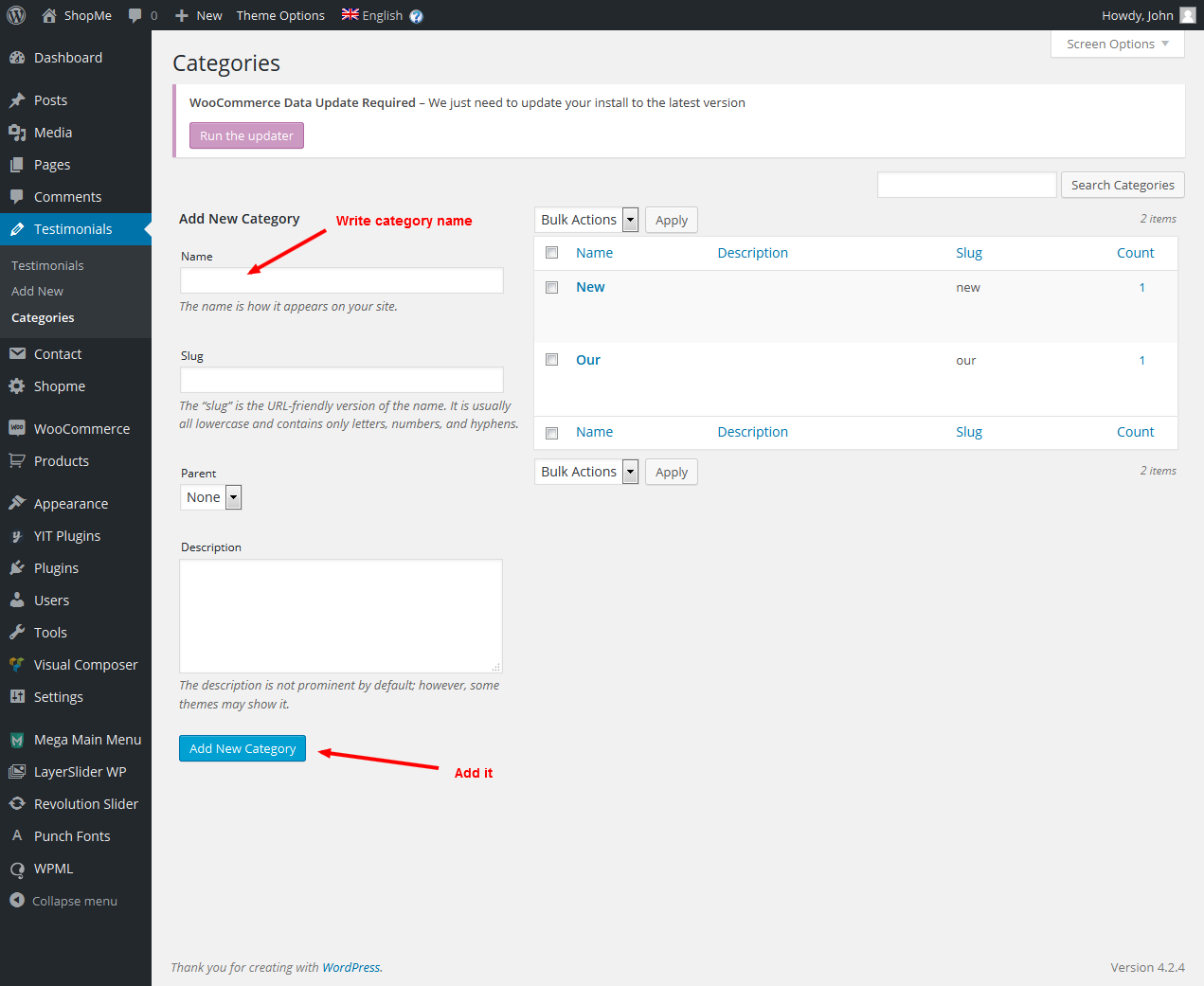This screenshot has height=986, width=1204.
Task: Open Theme Options in the admin bar
Action: pyautogui.click(x=280, y=15)
